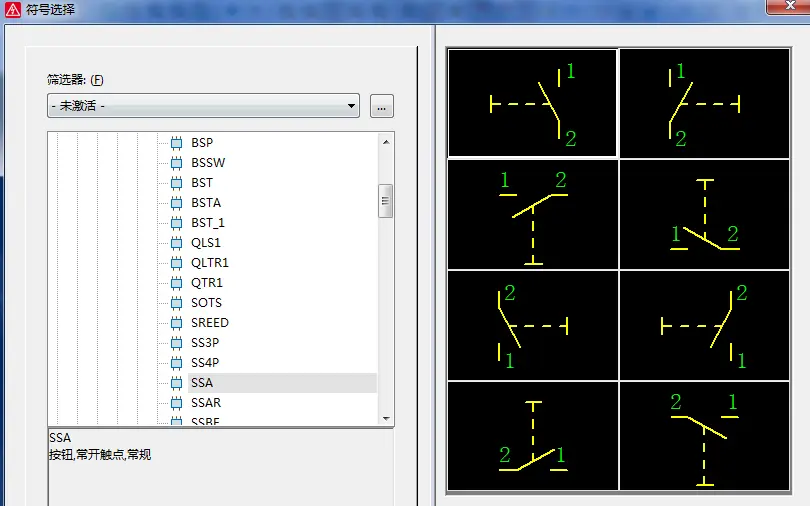Close the 符号选择 dialog

click(x=789, y=6)
